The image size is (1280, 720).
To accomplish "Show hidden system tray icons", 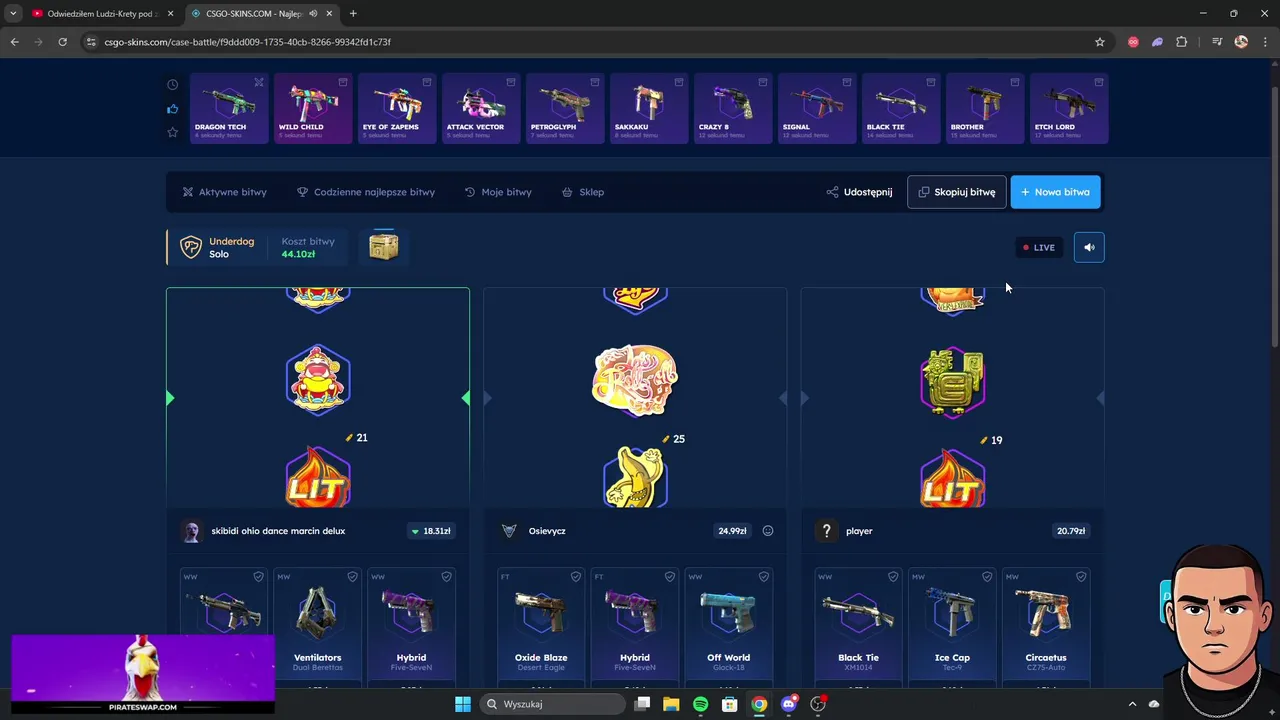I will (1132, 704).
